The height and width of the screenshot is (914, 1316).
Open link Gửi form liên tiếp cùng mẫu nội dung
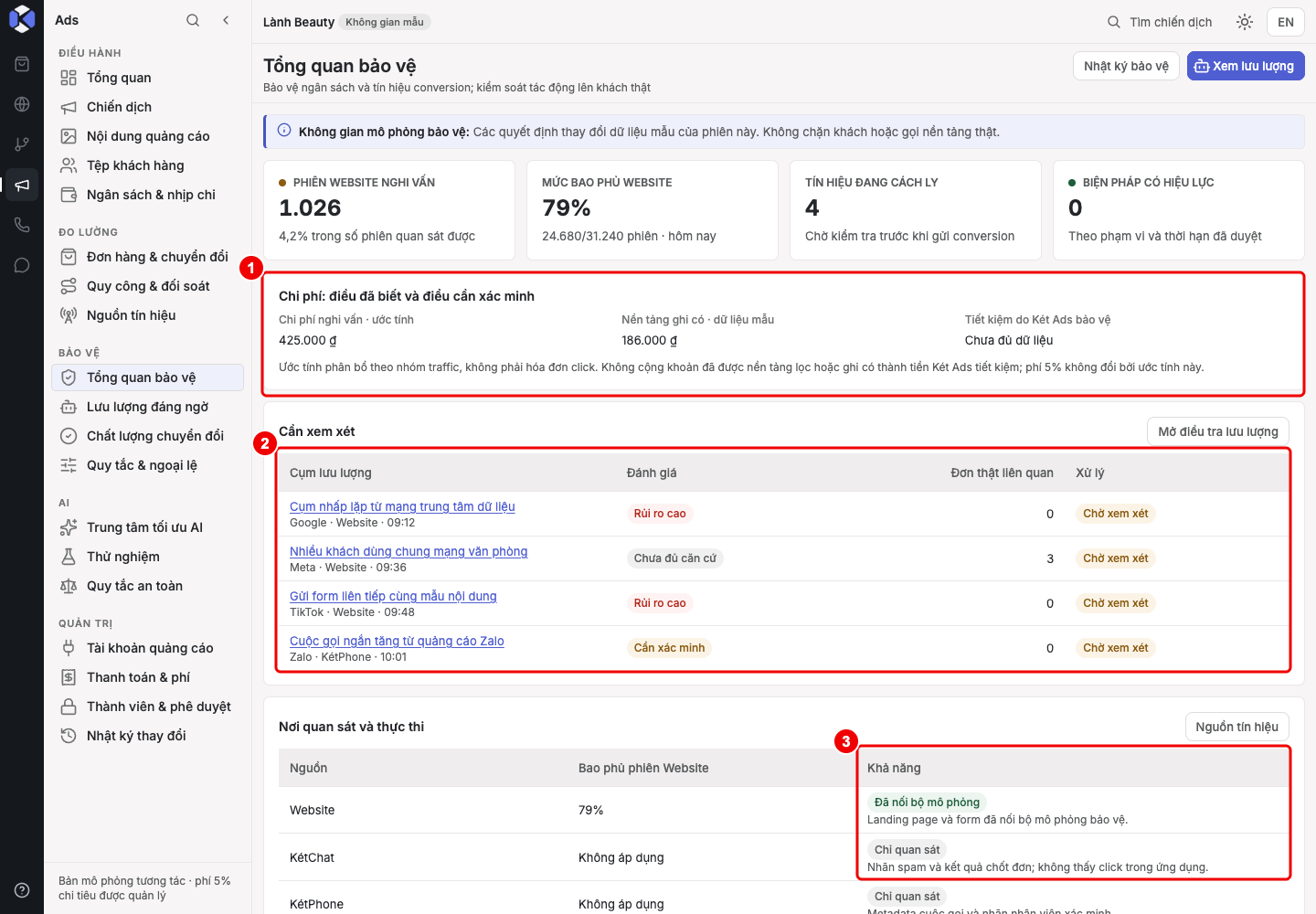point(393,596)
